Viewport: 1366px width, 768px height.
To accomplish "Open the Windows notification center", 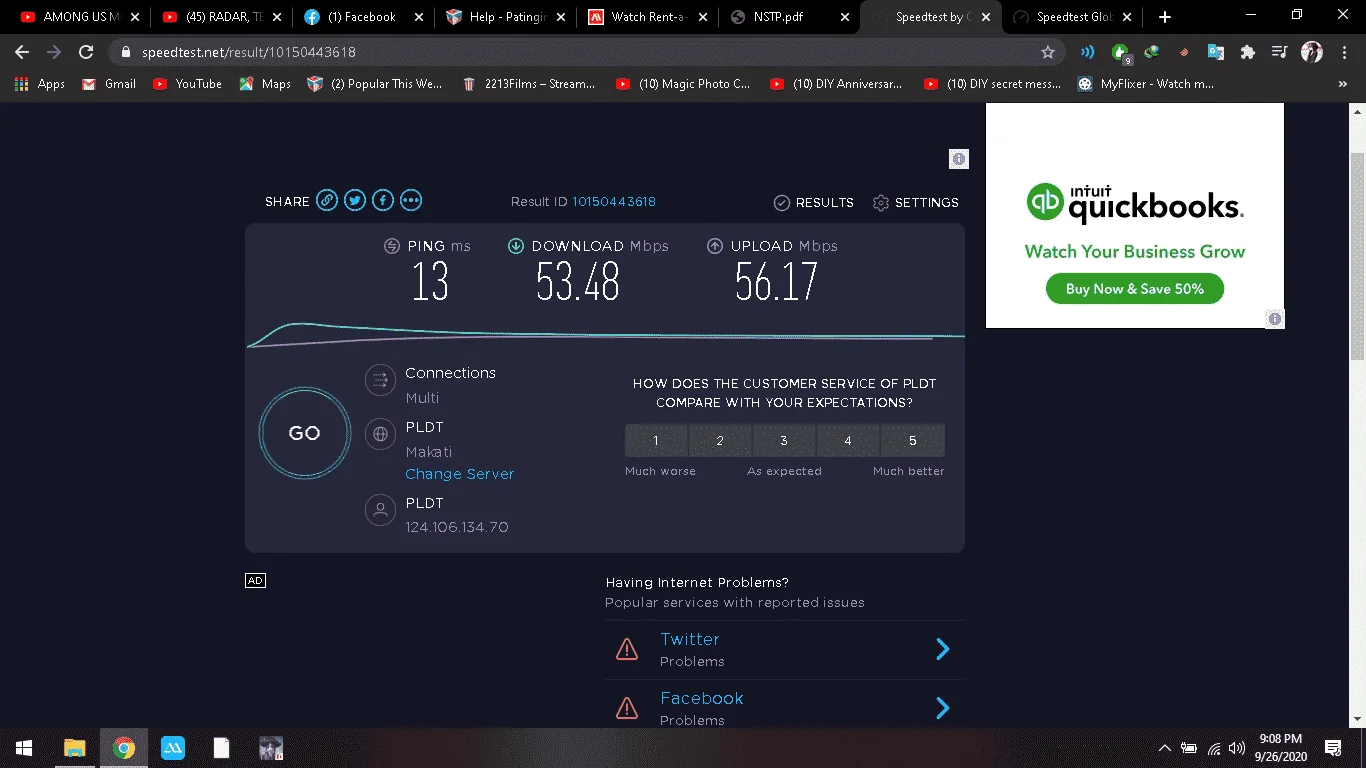I will [1333, 748].
